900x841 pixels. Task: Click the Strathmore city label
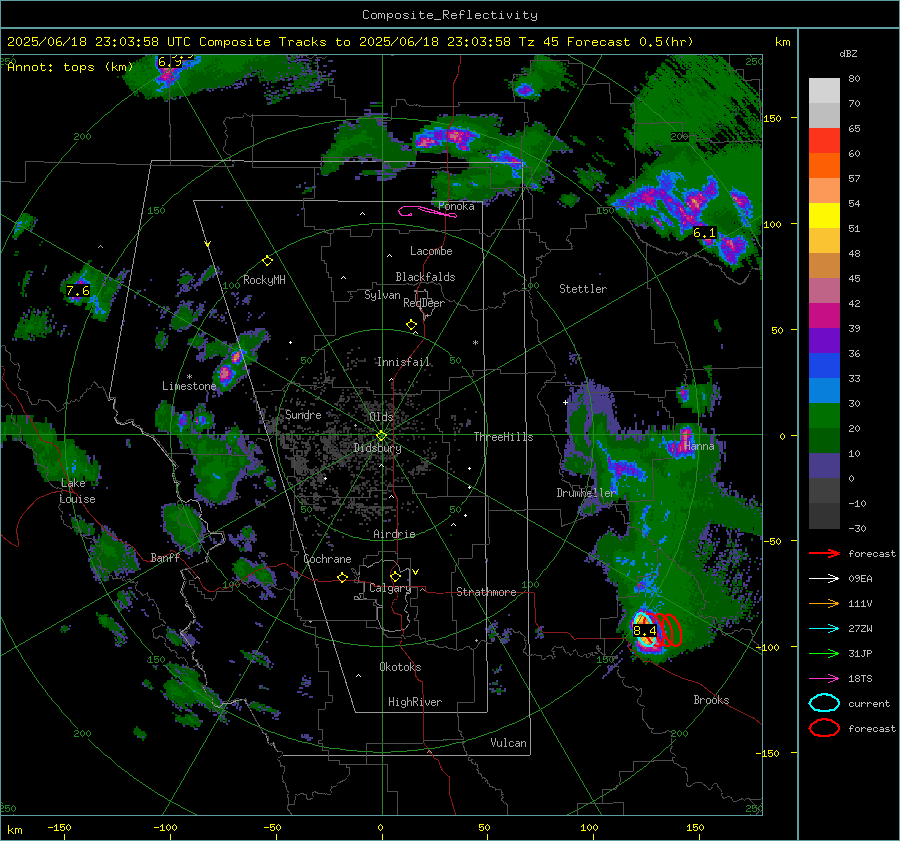(486, 592)
